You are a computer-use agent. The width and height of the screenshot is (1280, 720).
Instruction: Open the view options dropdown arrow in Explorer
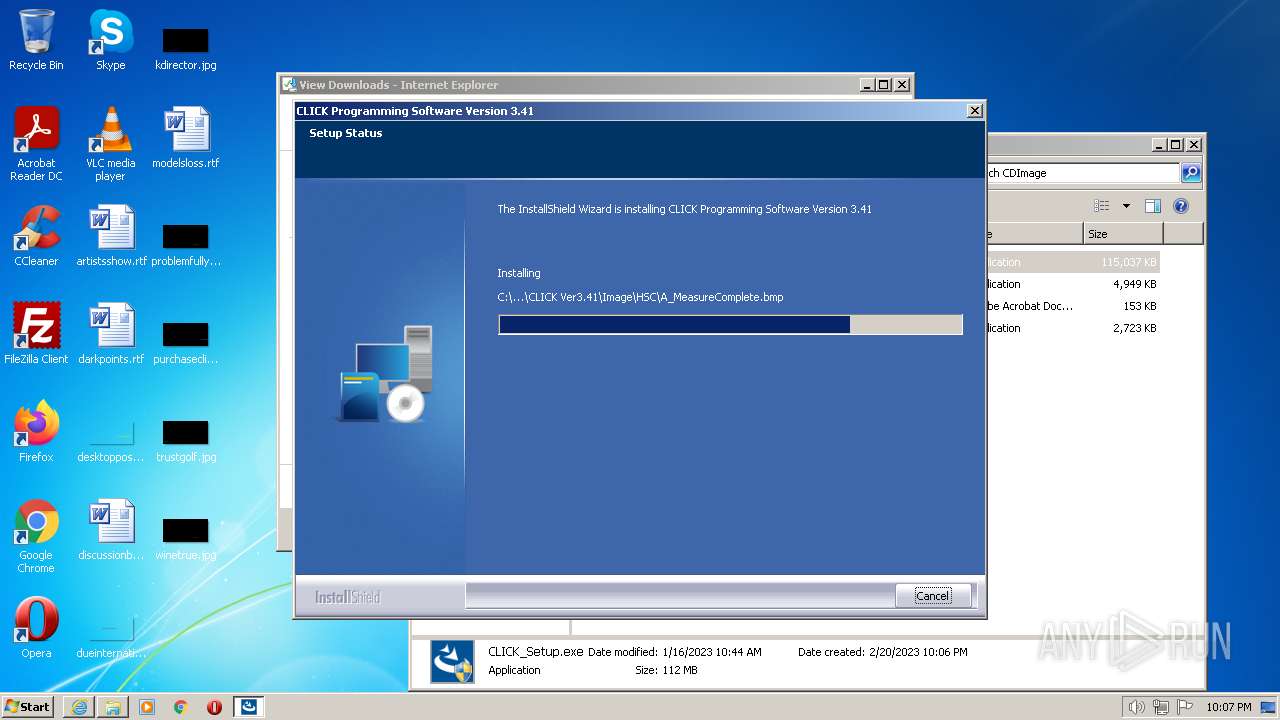click(1126, 206)
